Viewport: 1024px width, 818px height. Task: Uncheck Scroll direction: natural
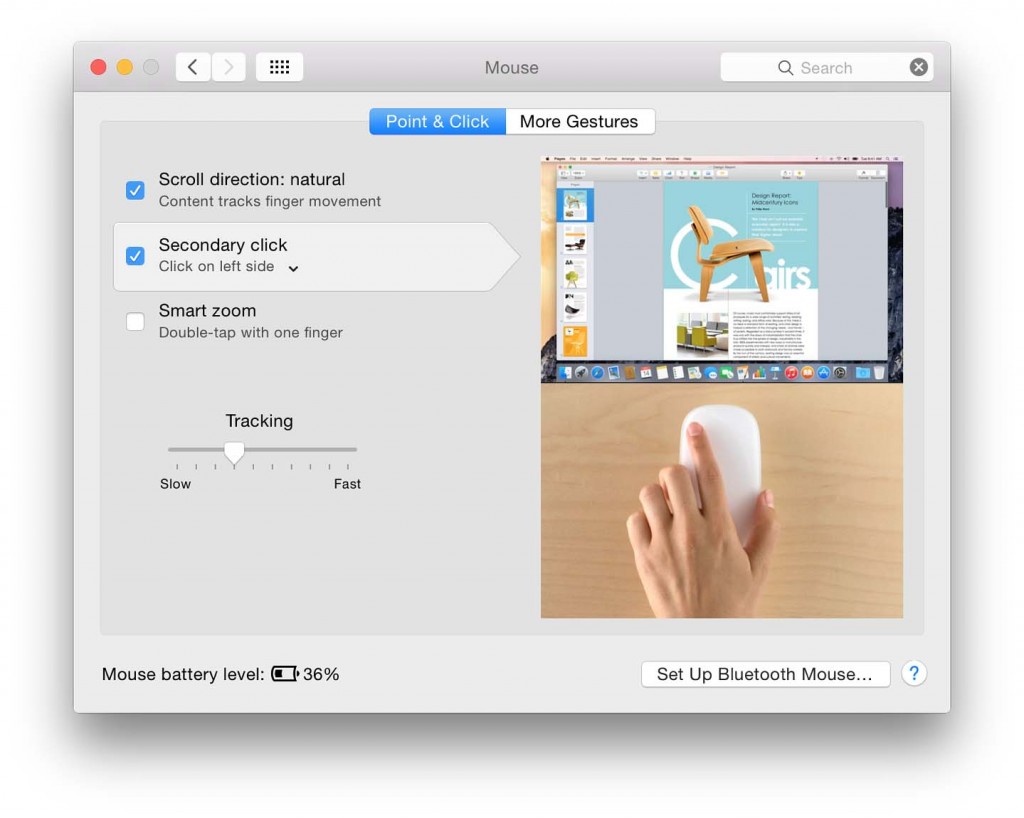pos(135,190)
